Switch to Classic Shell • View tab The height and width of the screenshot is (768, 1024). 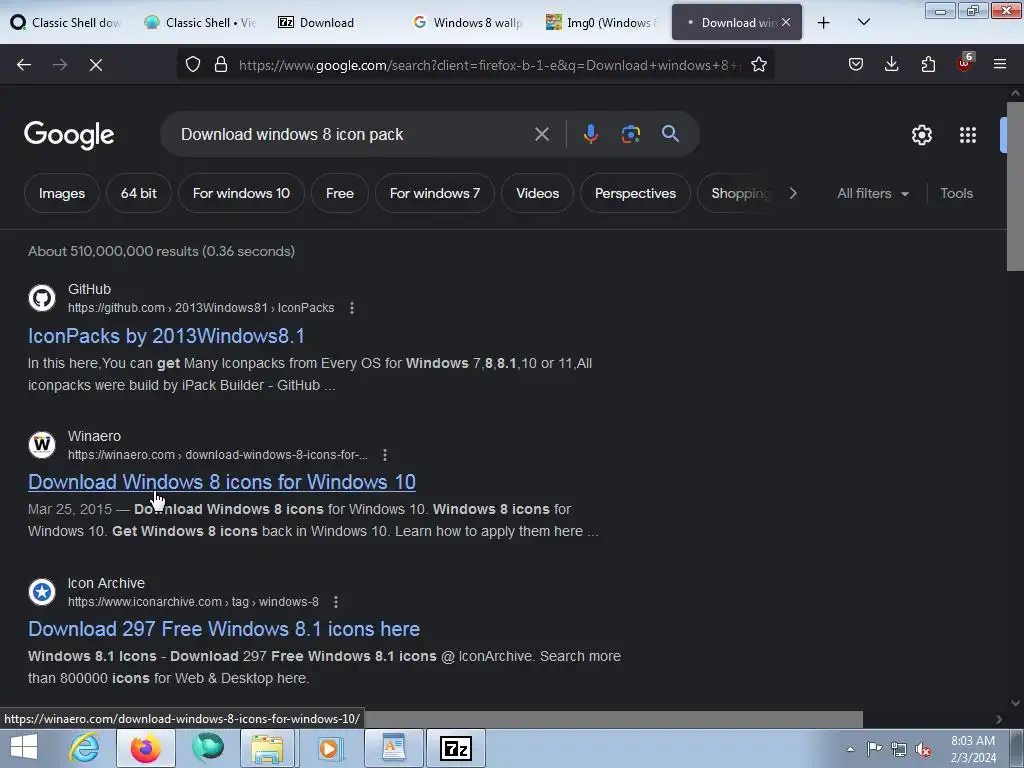click(x=200, y=22)
